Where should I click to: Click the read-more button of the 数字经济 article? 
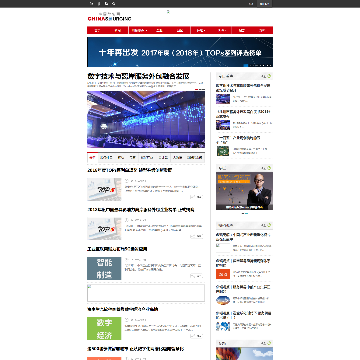point(196,336)
